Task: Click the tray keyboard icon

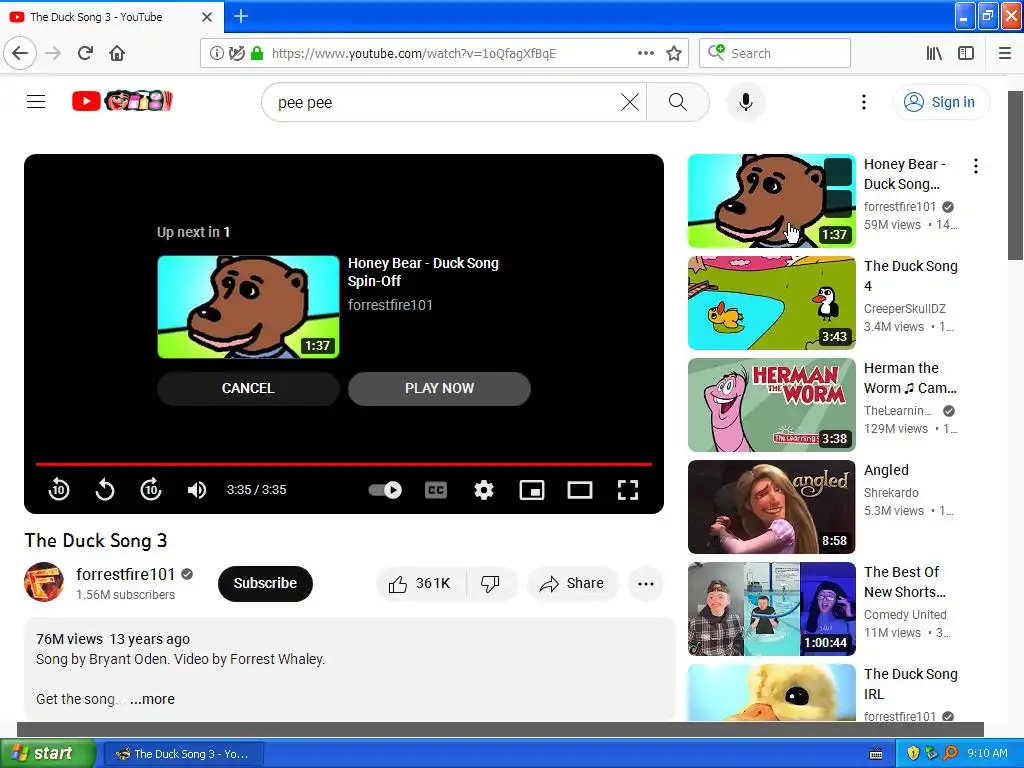Action: click(x=876, y=754)
